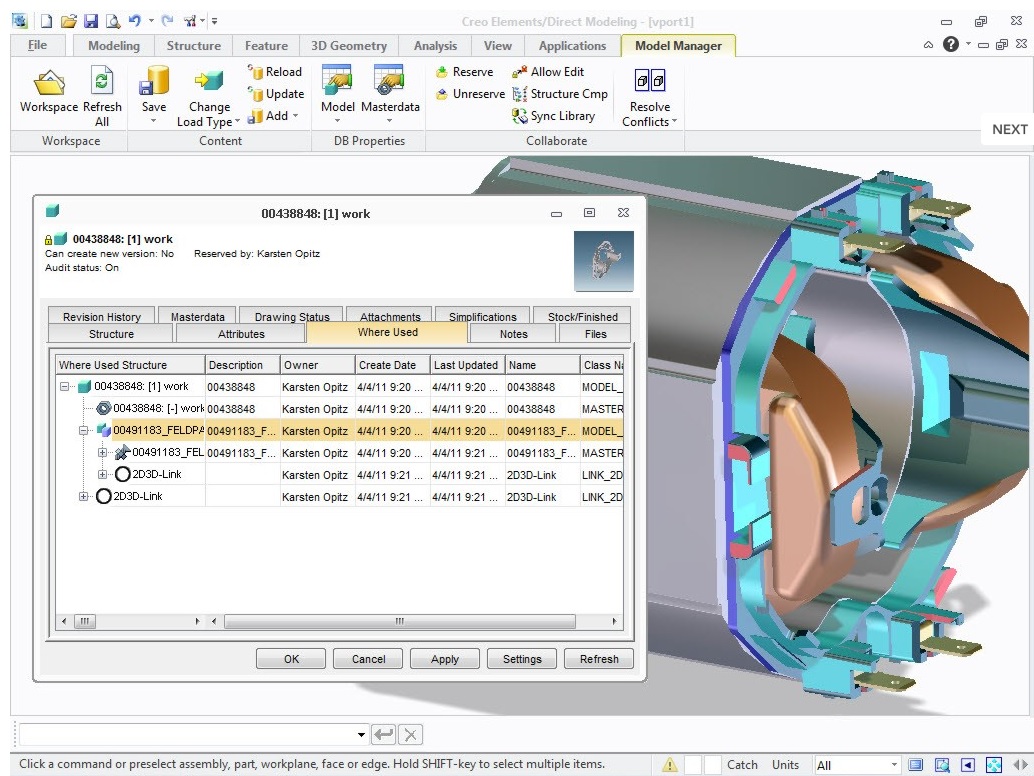Viewport: 1034px width, 776px height.
Task: Click Save disk icon in quick toolbar
Action: (x=90, y=21)
